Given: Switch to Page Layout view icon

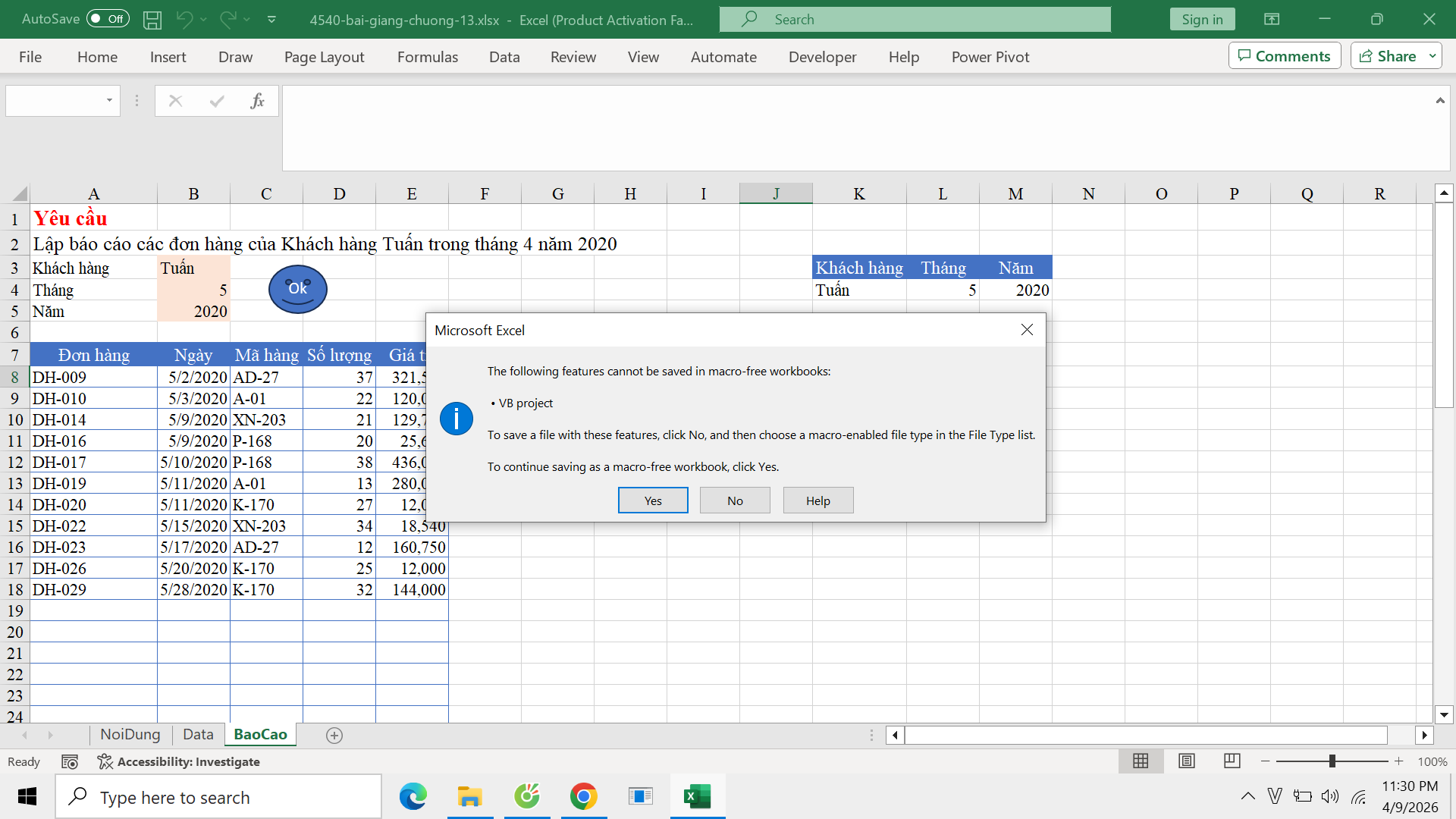Looking at the screenshot, I should pyautogui.click(x=1187, y=761).
